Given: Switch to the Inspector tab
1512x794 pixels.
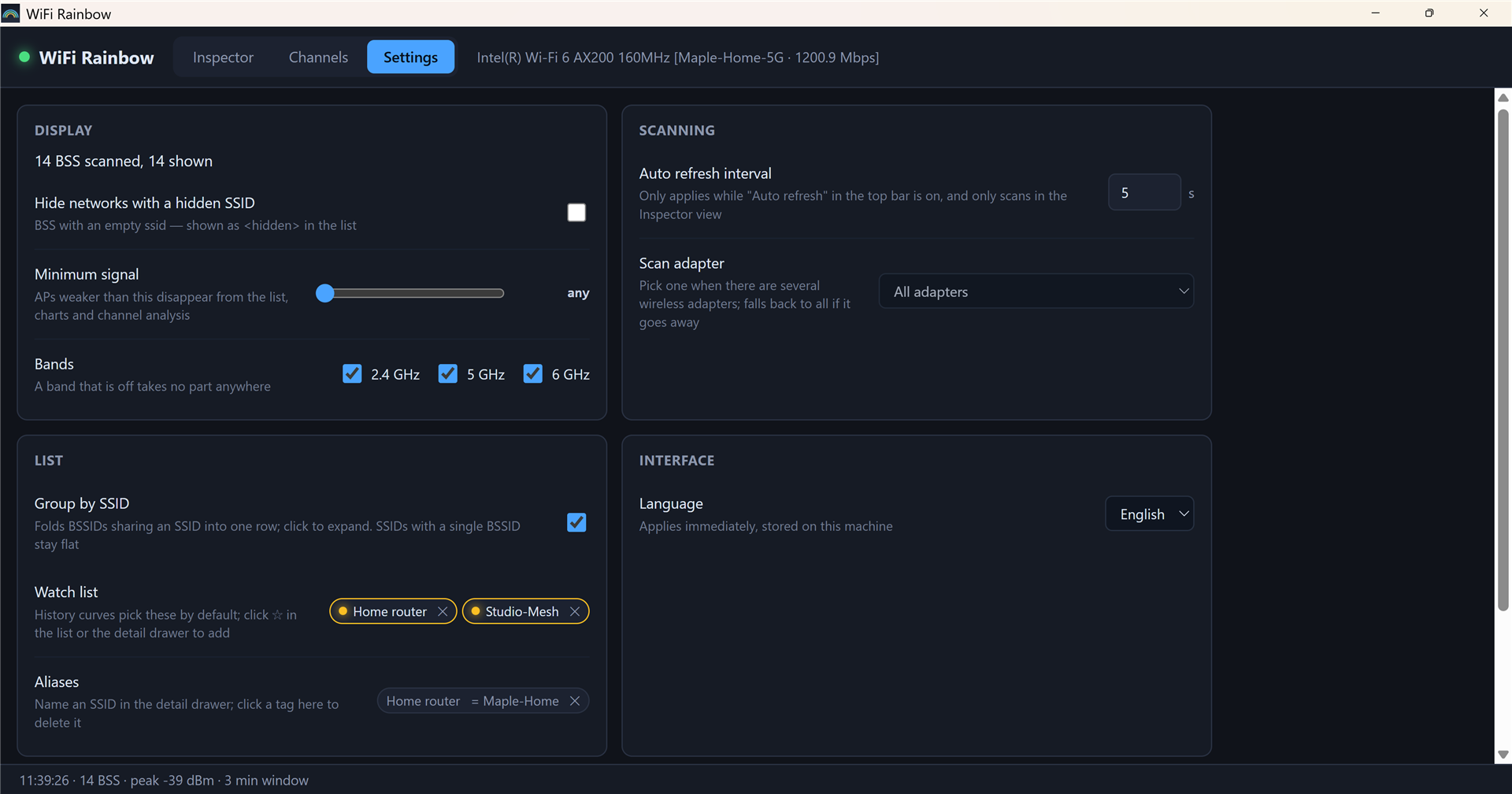Looking at the screenshot, I should (223, 57).
